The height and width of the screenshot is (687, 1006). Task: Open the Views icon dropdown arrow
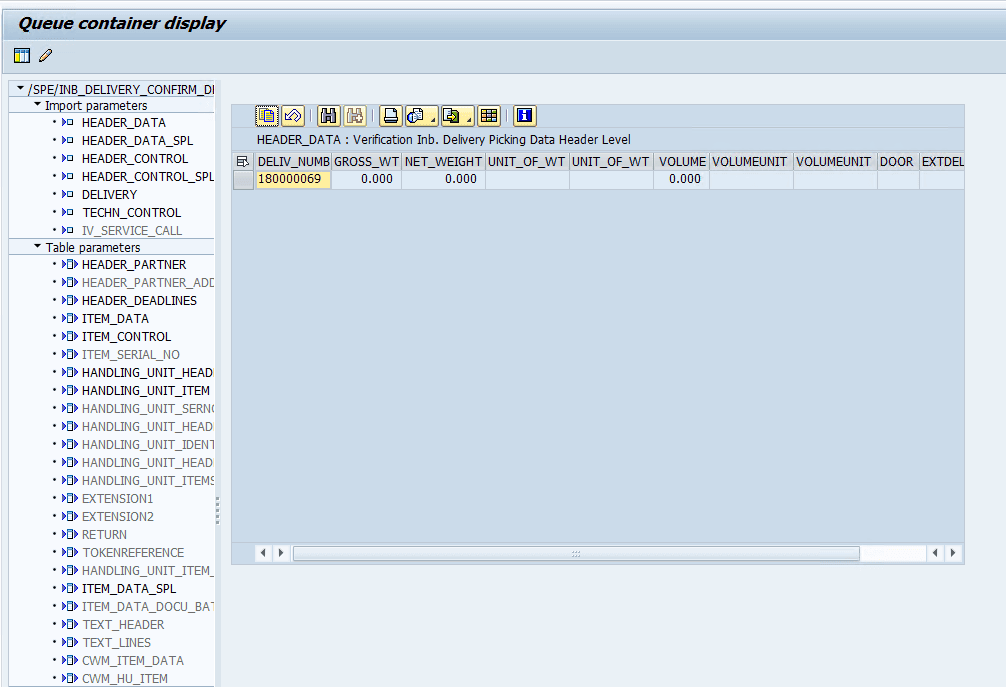[433, 120]
